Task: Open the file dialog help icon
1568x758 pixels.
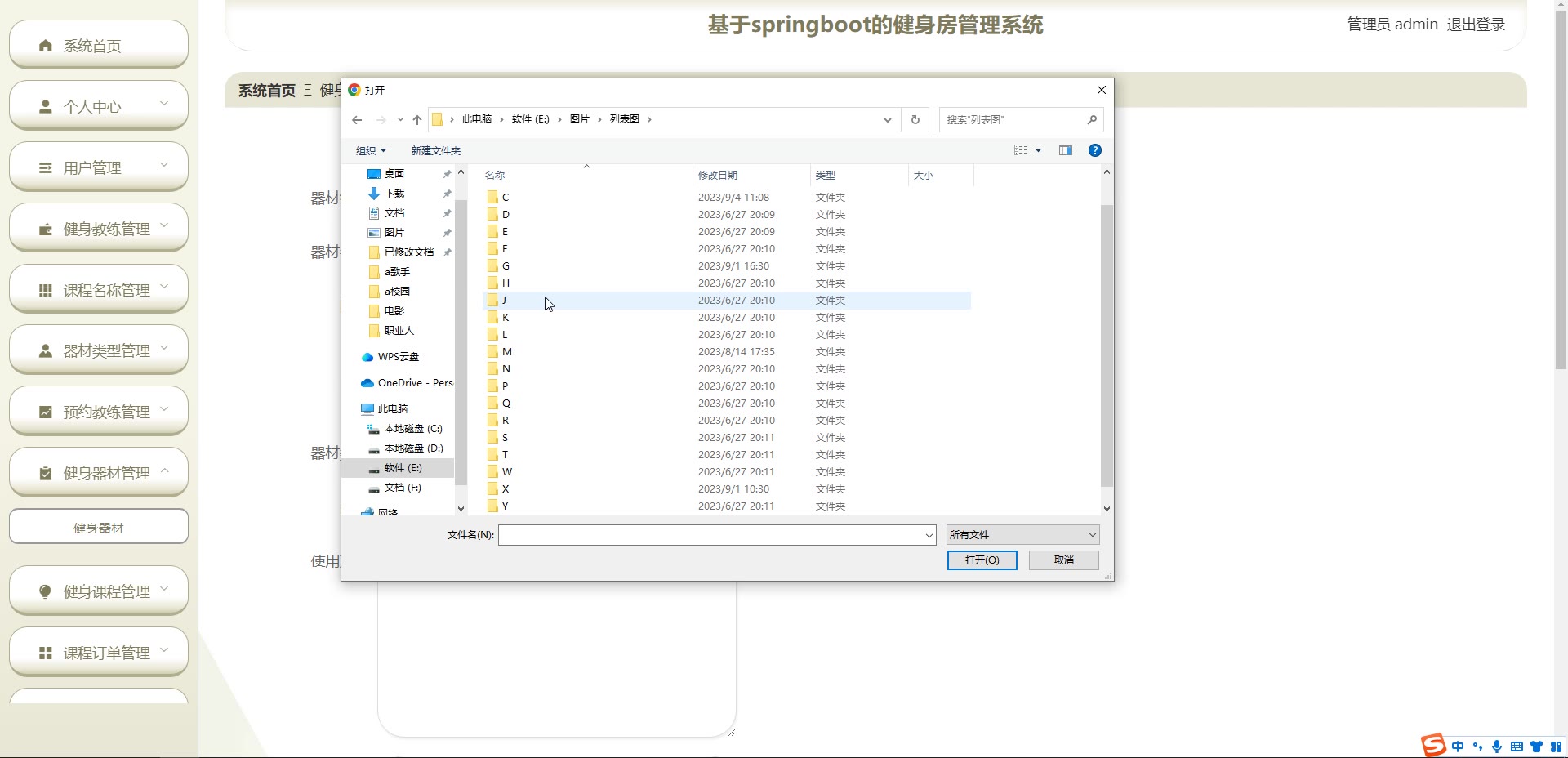Action: pyautogui.click(x=1095, y=150)
